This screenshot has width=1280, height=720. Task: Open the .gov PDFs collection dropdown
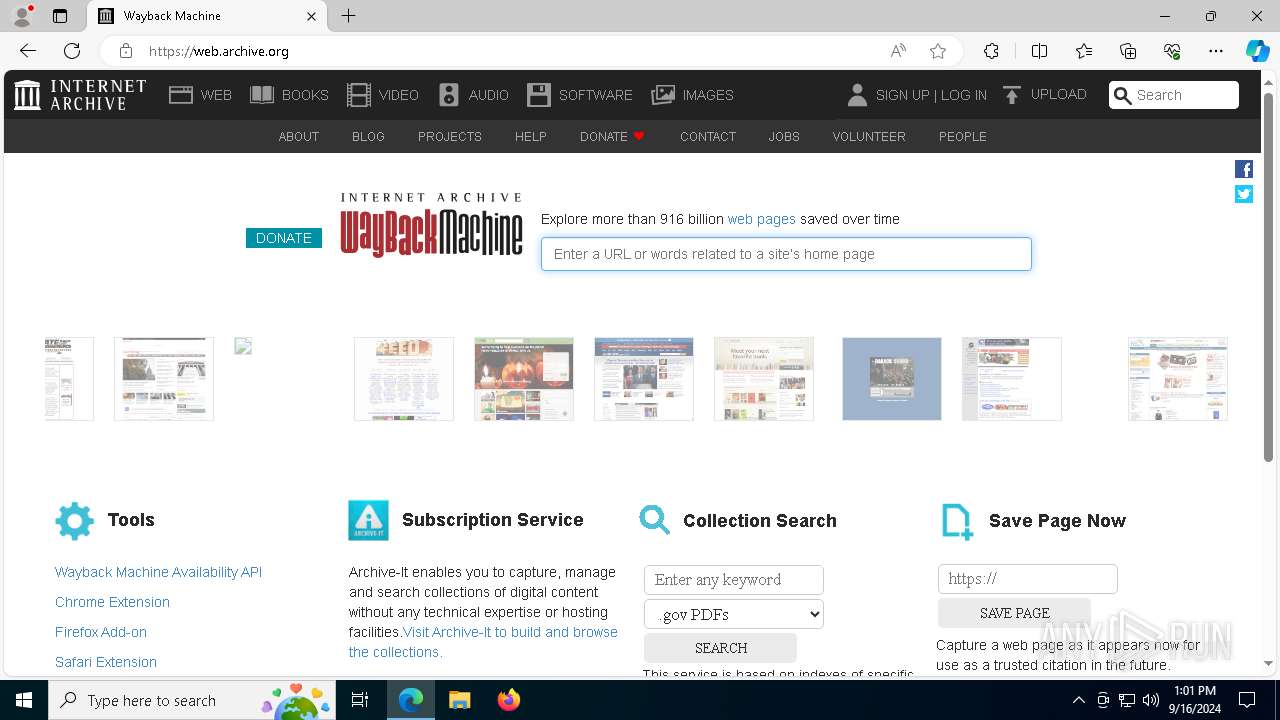[x=734, y=614]
